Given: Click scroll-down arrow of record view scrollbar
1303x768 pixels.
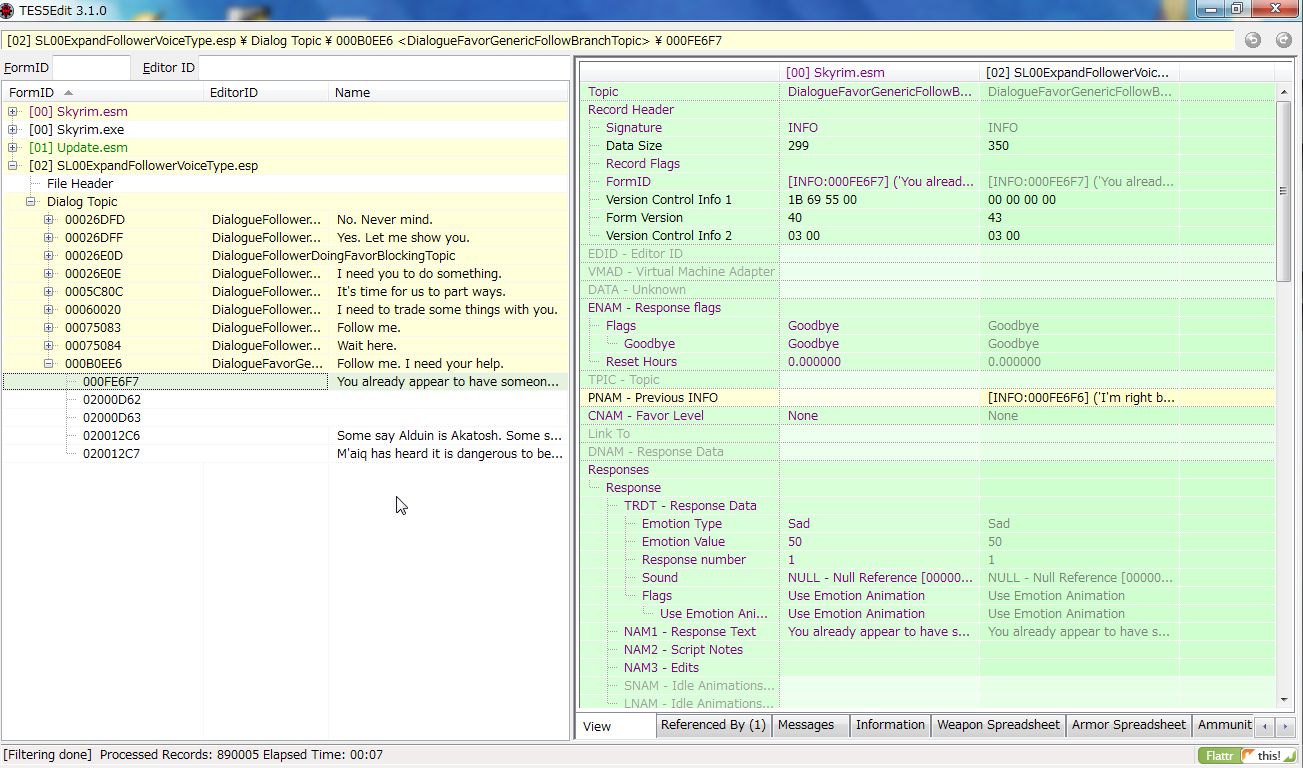Looking at the screenshot, I should coord(1284,701).
